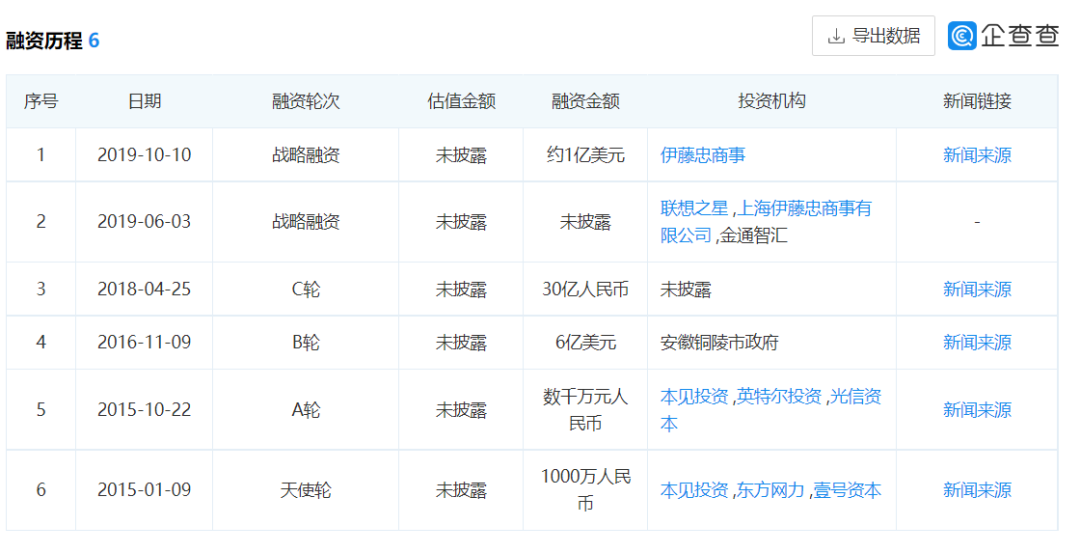
Task: Click the 新闻链接 column header
Action: 977,101
